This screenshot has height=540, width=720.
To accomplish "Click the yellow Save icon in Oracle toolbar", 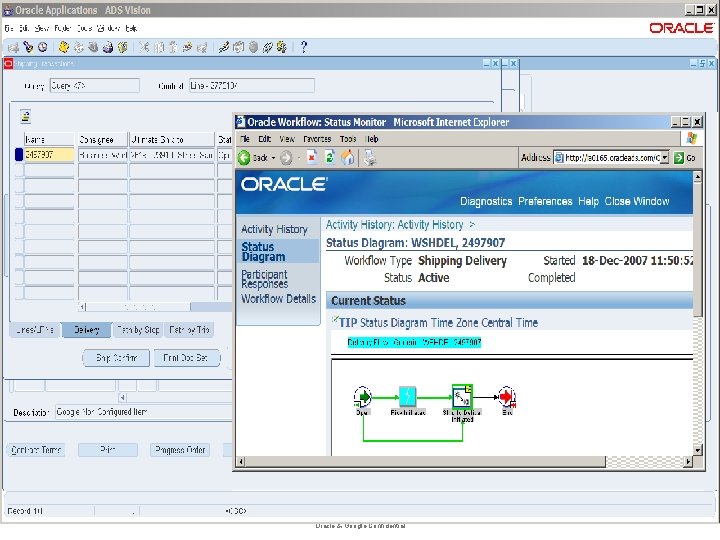I will (64, 47).
